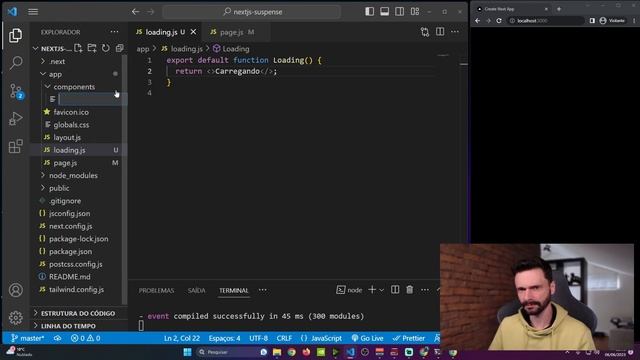The height and width of the screenshot is (360, 640).
Task: Collapse all folders in explorer
Action: click(x=119, y=48)
